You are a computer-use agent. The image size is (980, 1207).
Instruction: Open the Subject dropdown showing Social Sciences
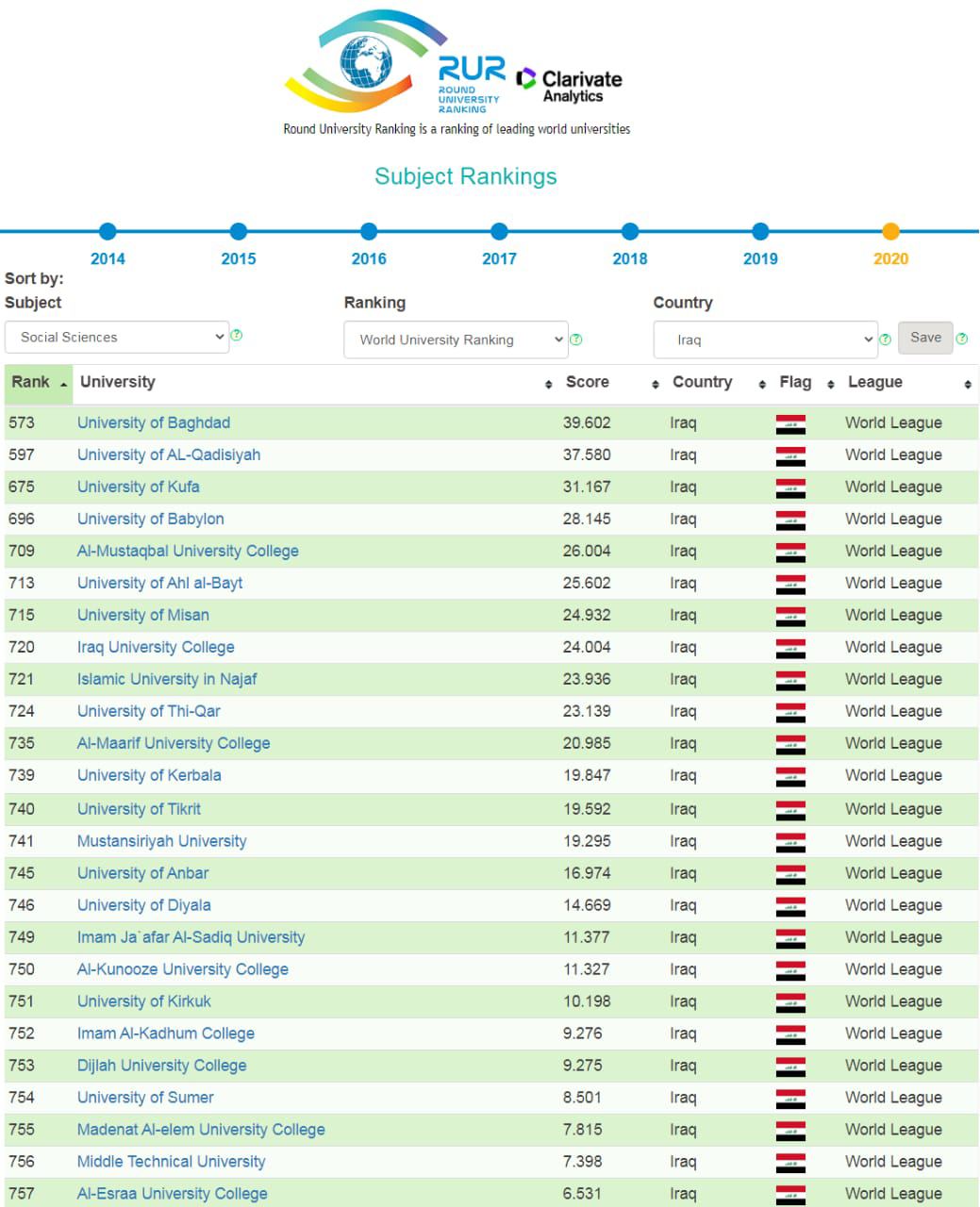[x=117, y=337]
